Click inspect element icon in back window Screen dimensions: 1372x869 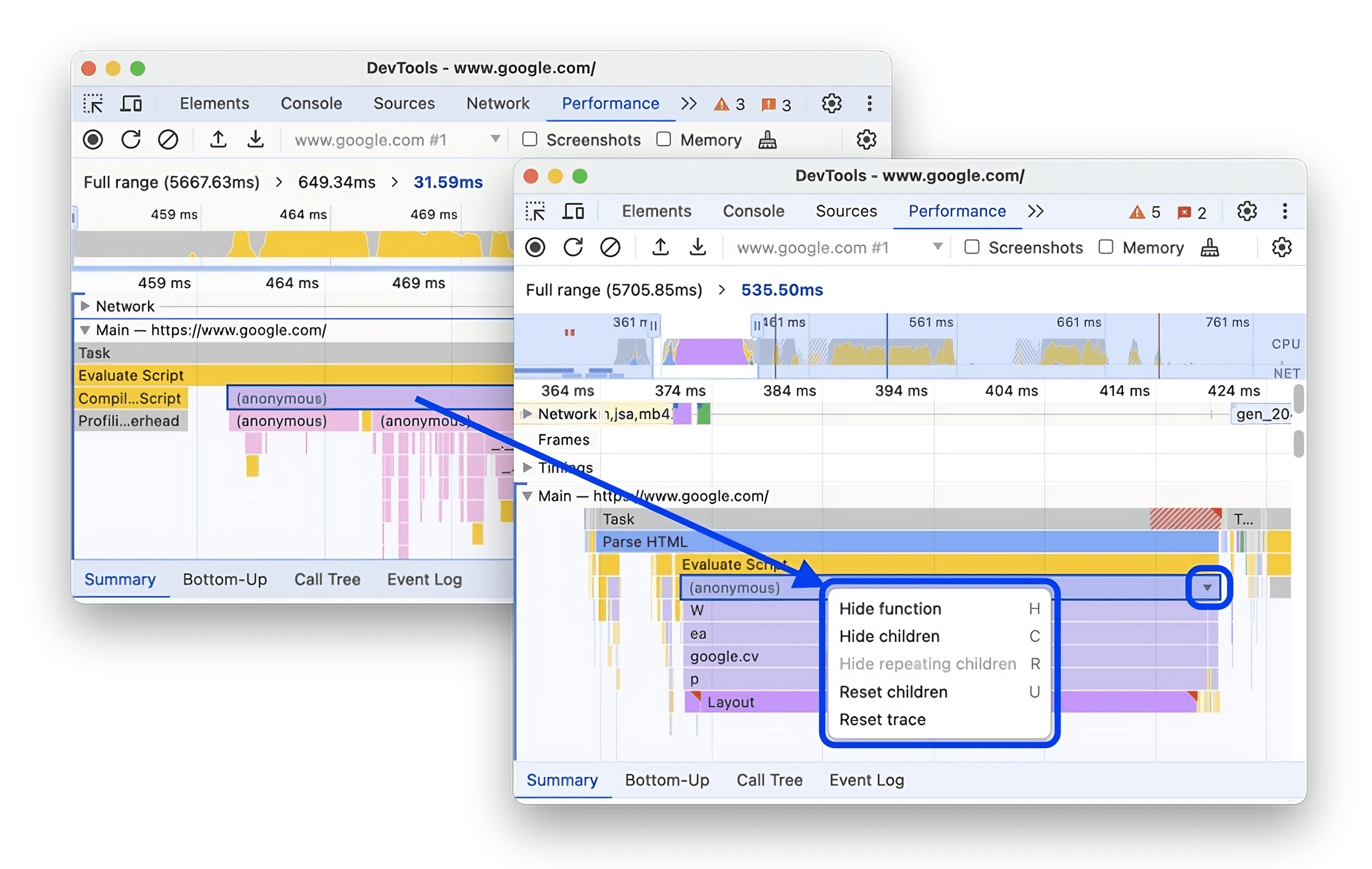click(93, 104)
